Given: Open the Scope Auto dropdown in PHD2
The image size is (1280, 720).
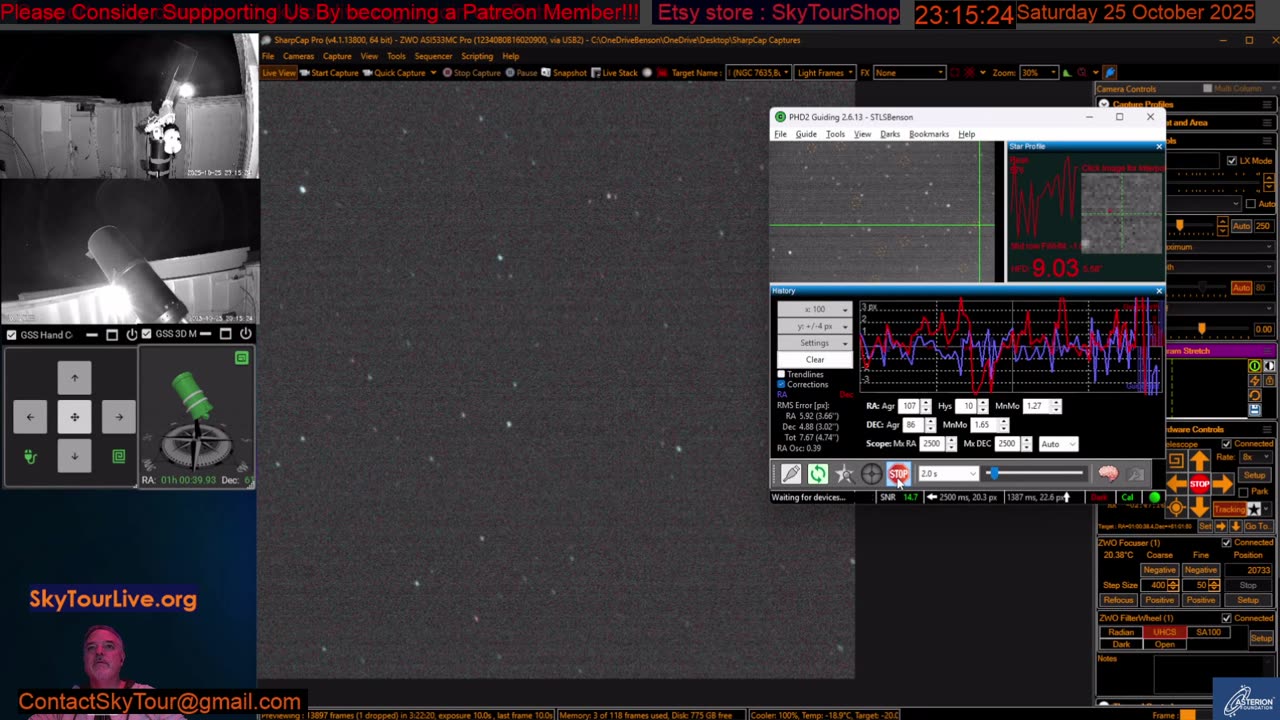Looking at the screenshot, I should click(1057, 444).
